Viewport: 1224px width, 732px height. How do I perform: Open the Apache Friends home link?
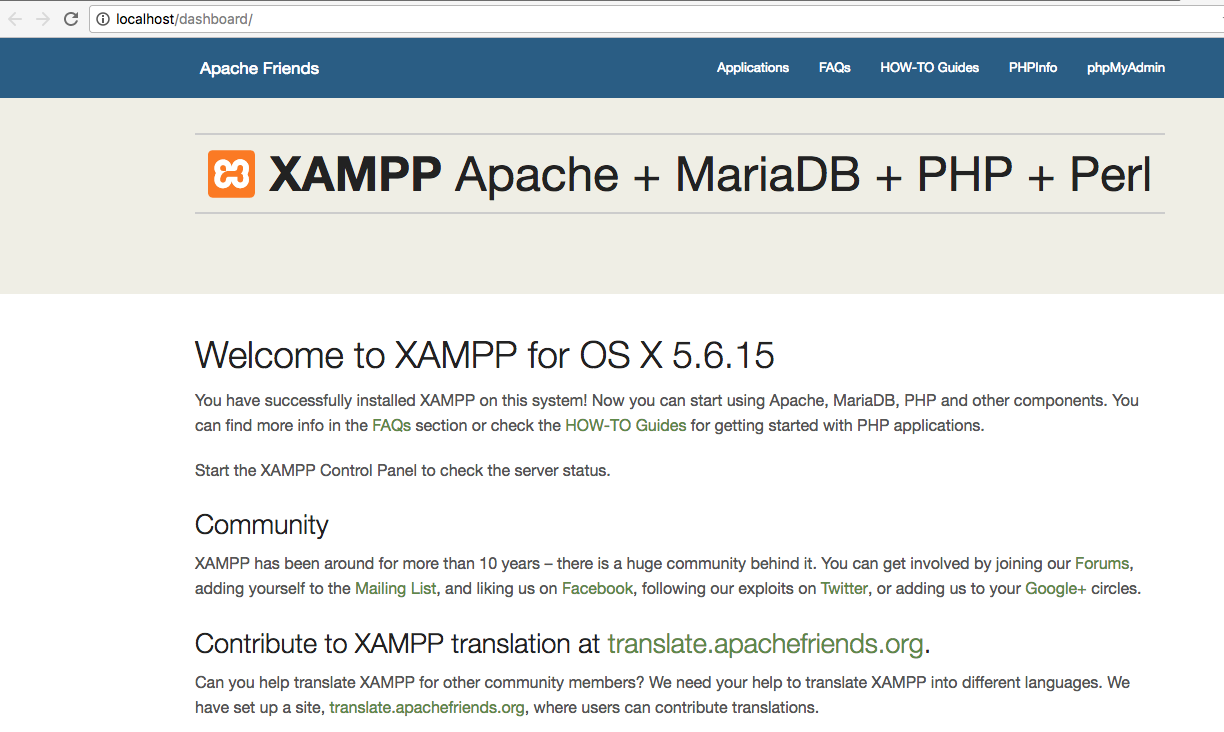coord(259,68)
